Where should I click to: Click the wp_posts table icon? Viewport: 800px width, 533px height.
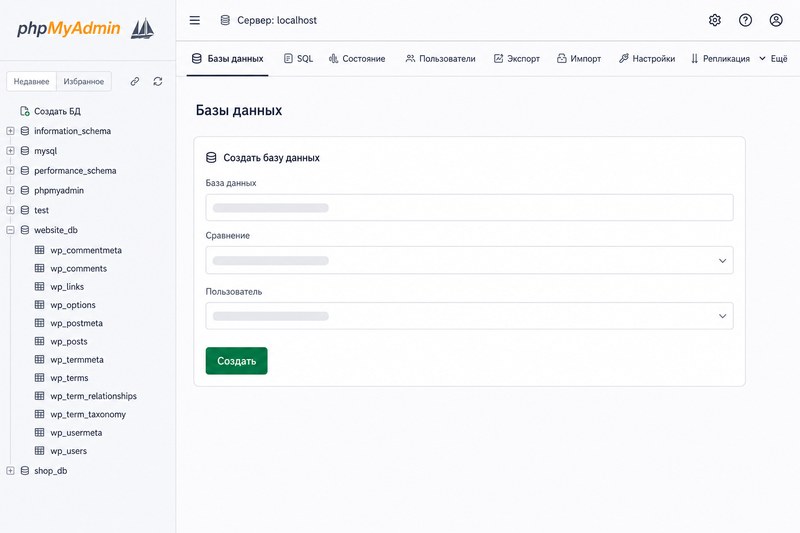(39, 341)
